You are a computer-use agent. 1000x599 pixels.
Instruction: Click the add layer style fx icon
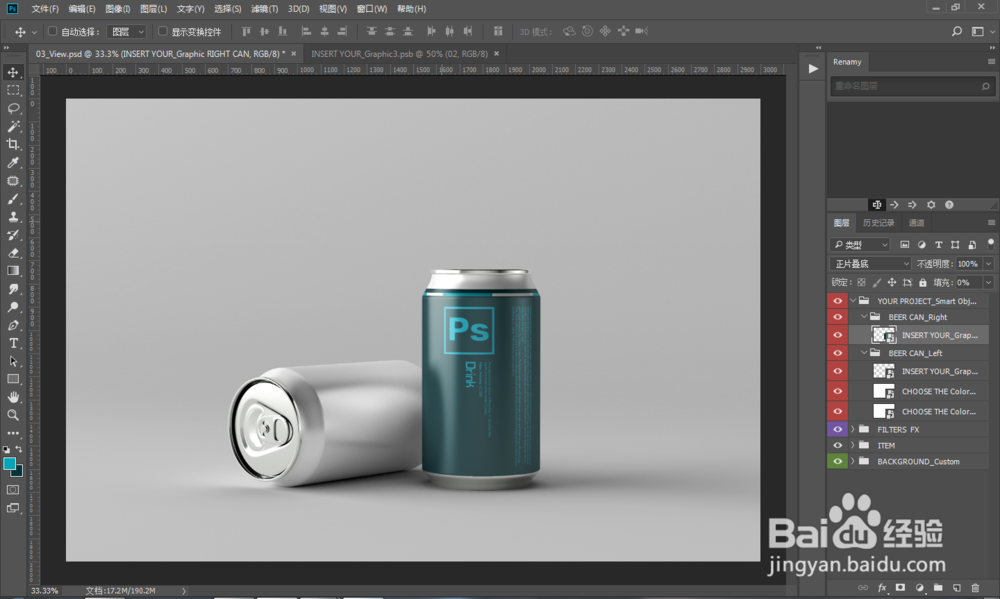[882, 588]
